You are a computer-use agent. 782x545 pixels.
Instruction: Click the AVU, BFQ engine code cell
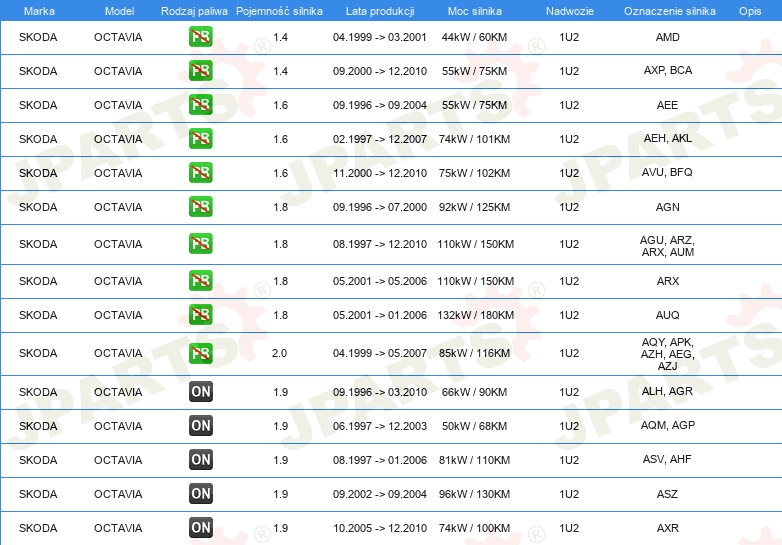pos(667,173)
